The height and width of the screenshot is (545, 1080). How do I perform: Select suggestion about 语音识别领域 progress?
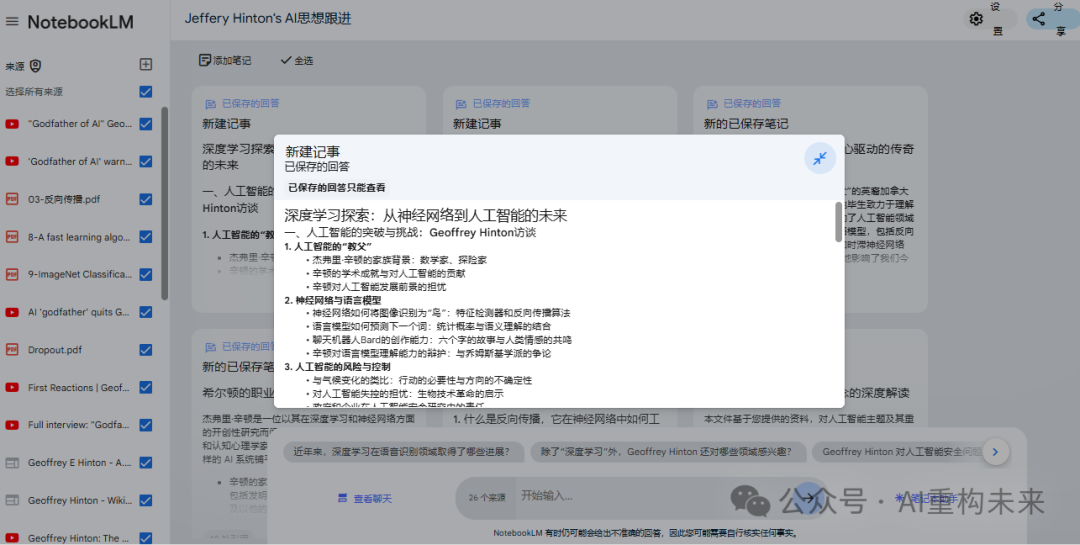[402, 452]
